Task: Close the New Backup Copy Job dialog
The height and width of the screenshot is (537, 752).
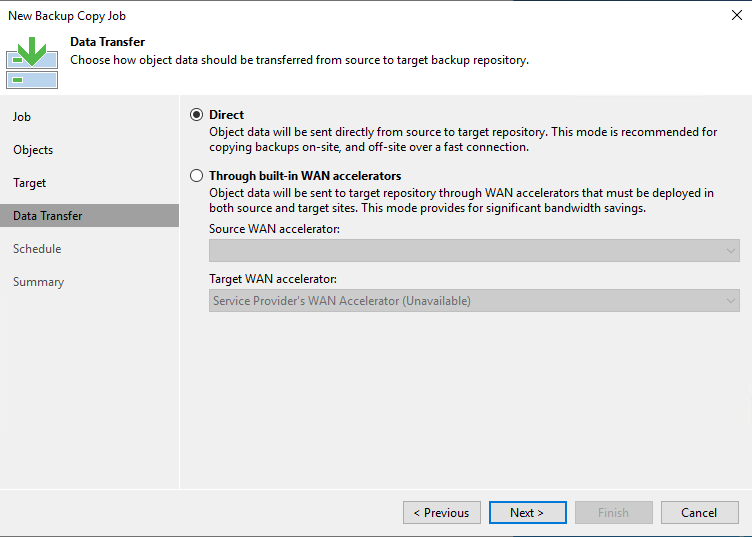Action: 737,15
